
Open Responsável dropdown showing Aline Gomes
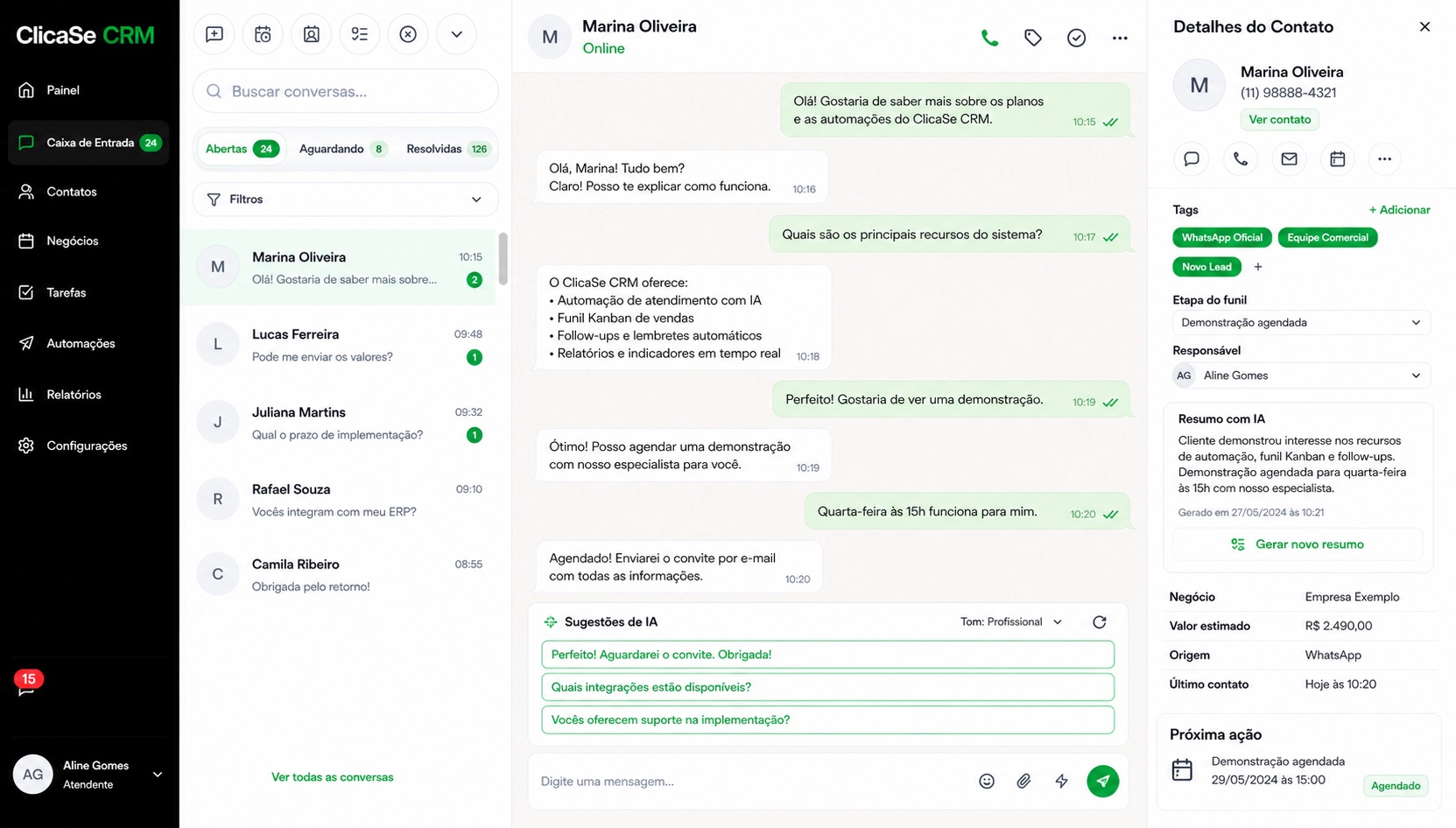tap(1301, 375)
